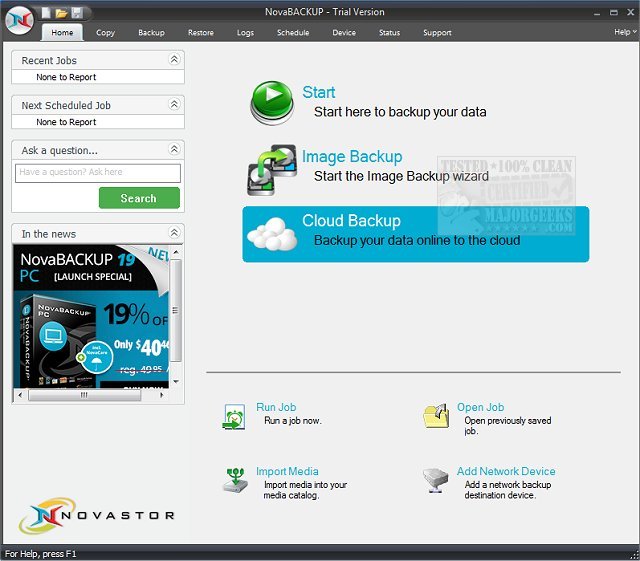Click 'None to Report' under Next Scheduled Job
This screenshot has height=561, width=640.
[x=66, y=122]
